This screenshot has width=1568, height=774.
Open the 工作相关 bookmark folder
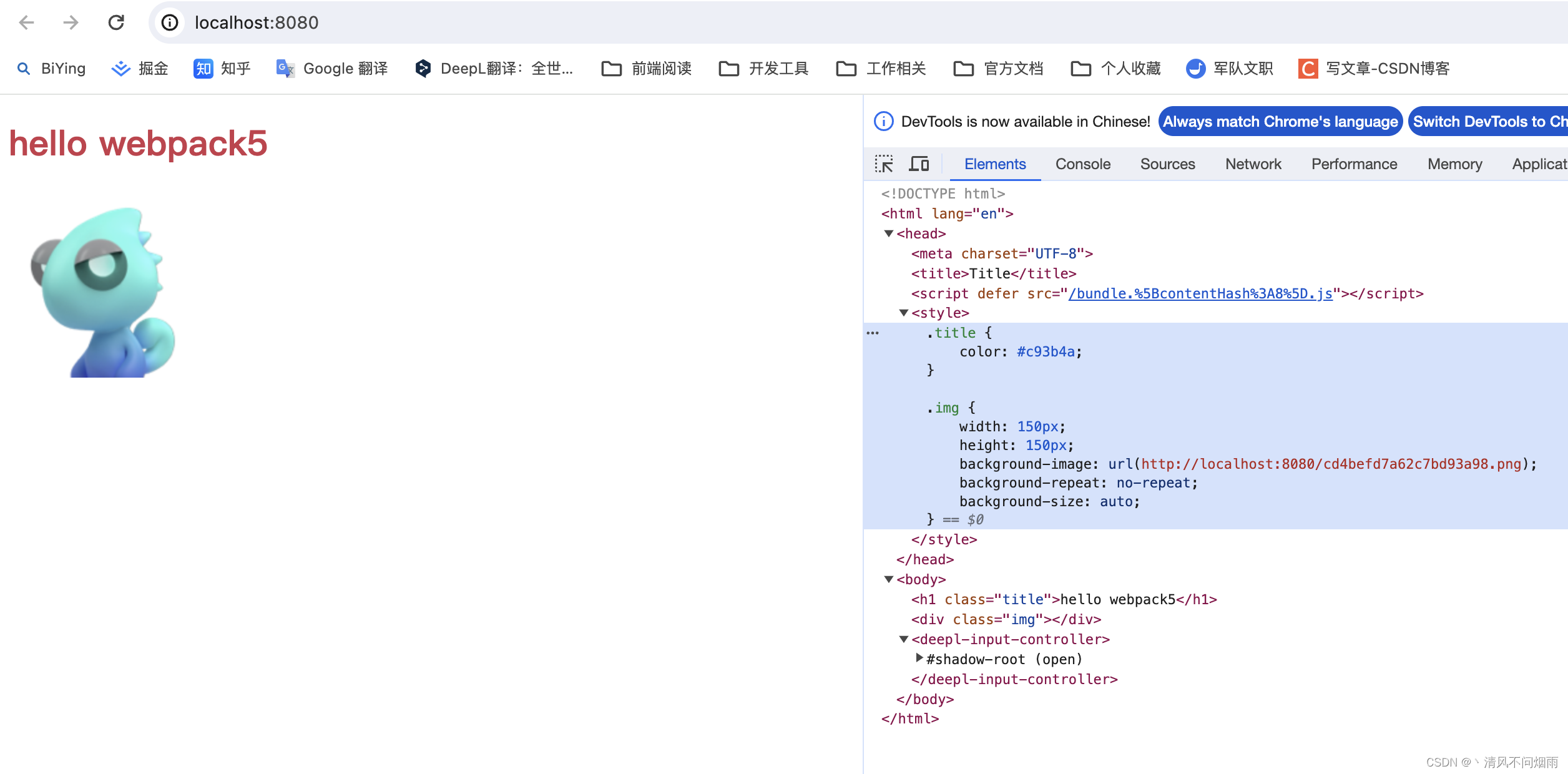point(881,69)
